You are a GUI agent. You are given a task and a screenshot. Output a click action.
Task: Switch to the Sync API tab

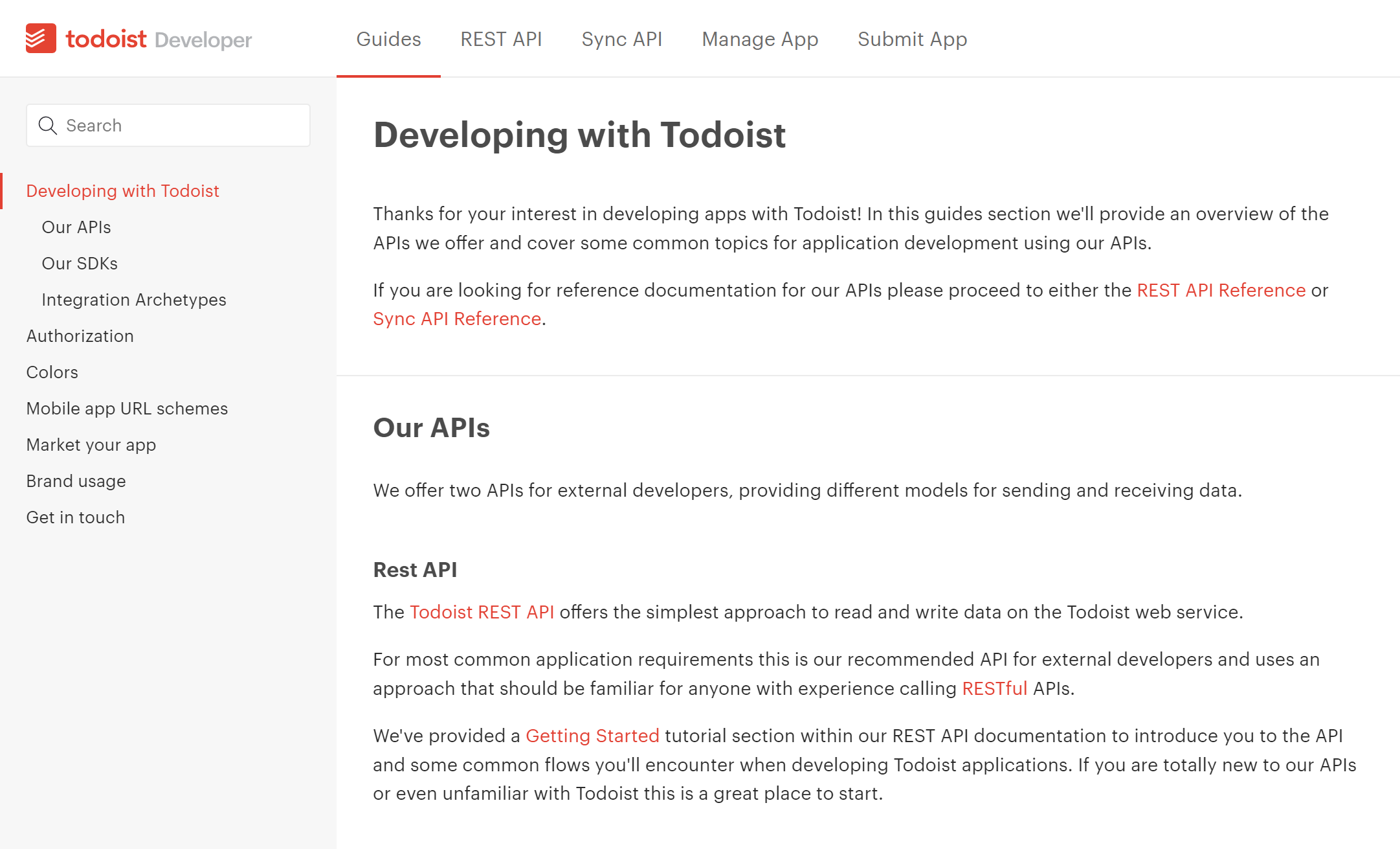(622, 40)
